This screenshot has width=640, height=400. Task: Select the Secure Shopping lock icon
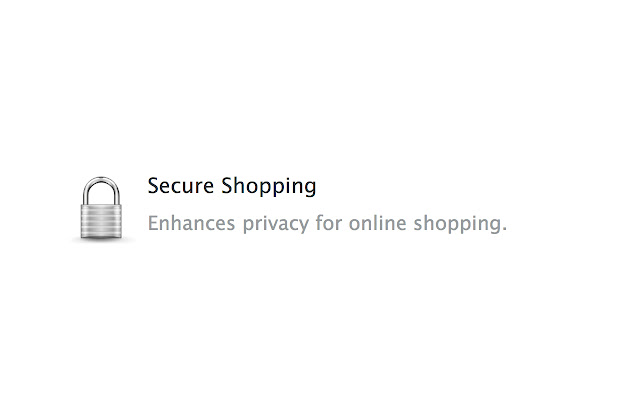(102, 210)
